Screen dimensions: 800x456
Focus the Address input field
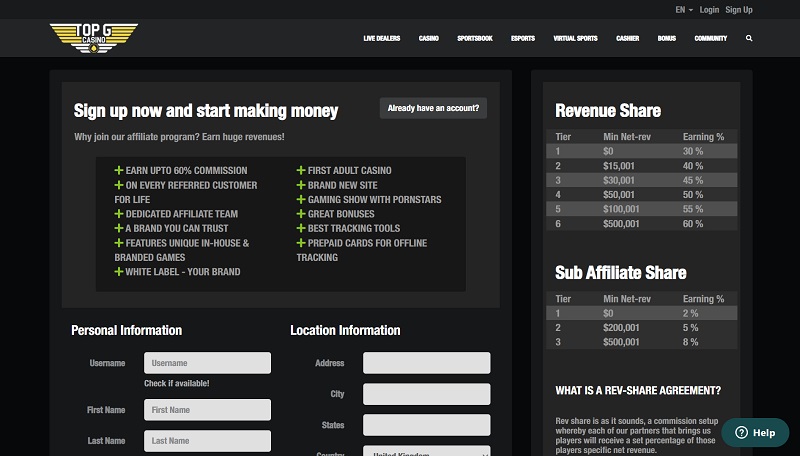pos(427,363)
